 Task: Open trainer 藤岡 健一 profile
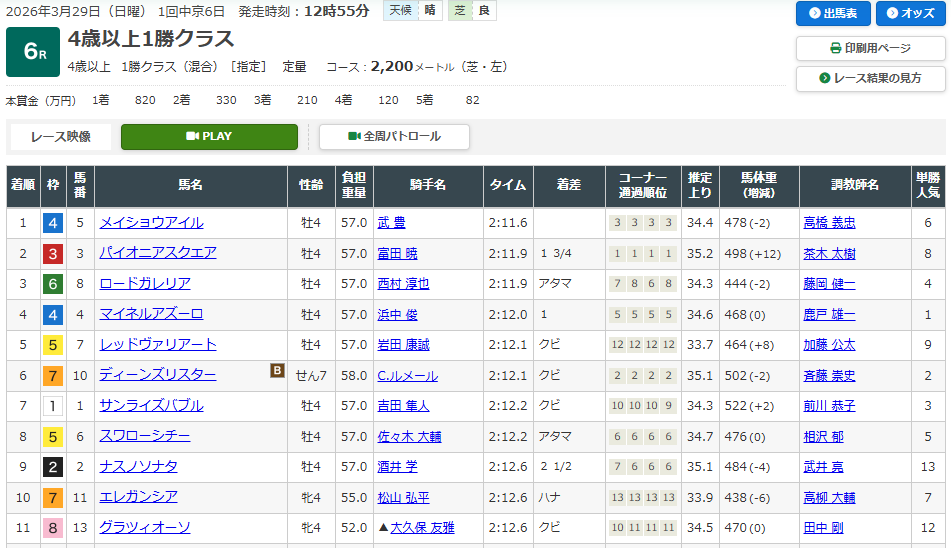(x=829, y=284)
